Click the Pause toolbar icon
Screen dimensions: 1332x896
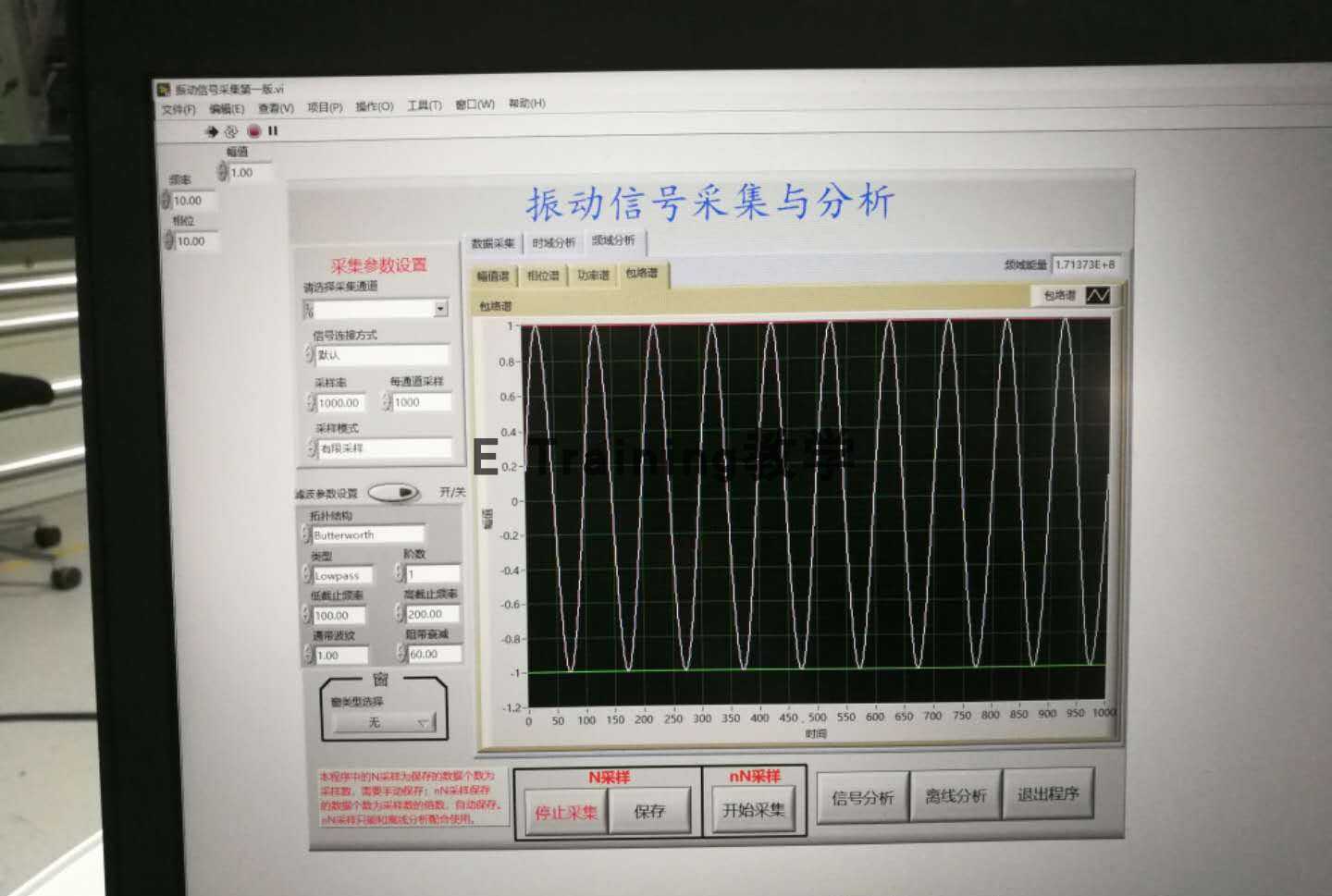[273, 131]
